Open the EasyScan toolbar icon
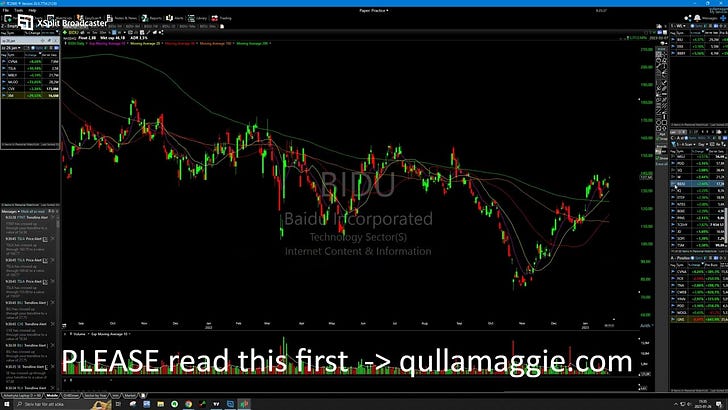 pos(88,18)
